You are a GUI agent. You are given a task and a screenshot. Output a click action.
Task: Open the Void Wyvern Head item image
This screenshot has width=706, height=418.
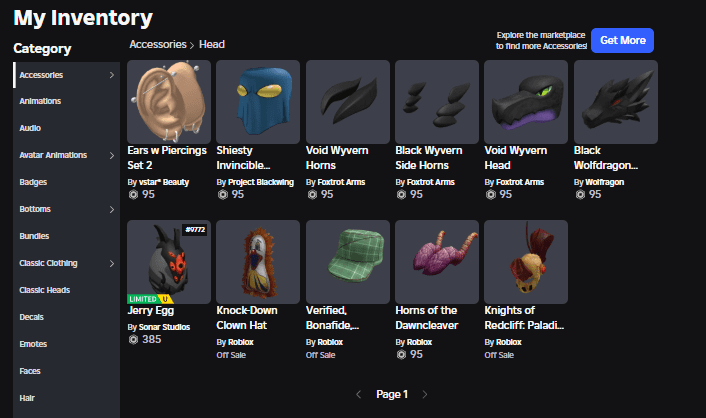[x=526, y=102]
